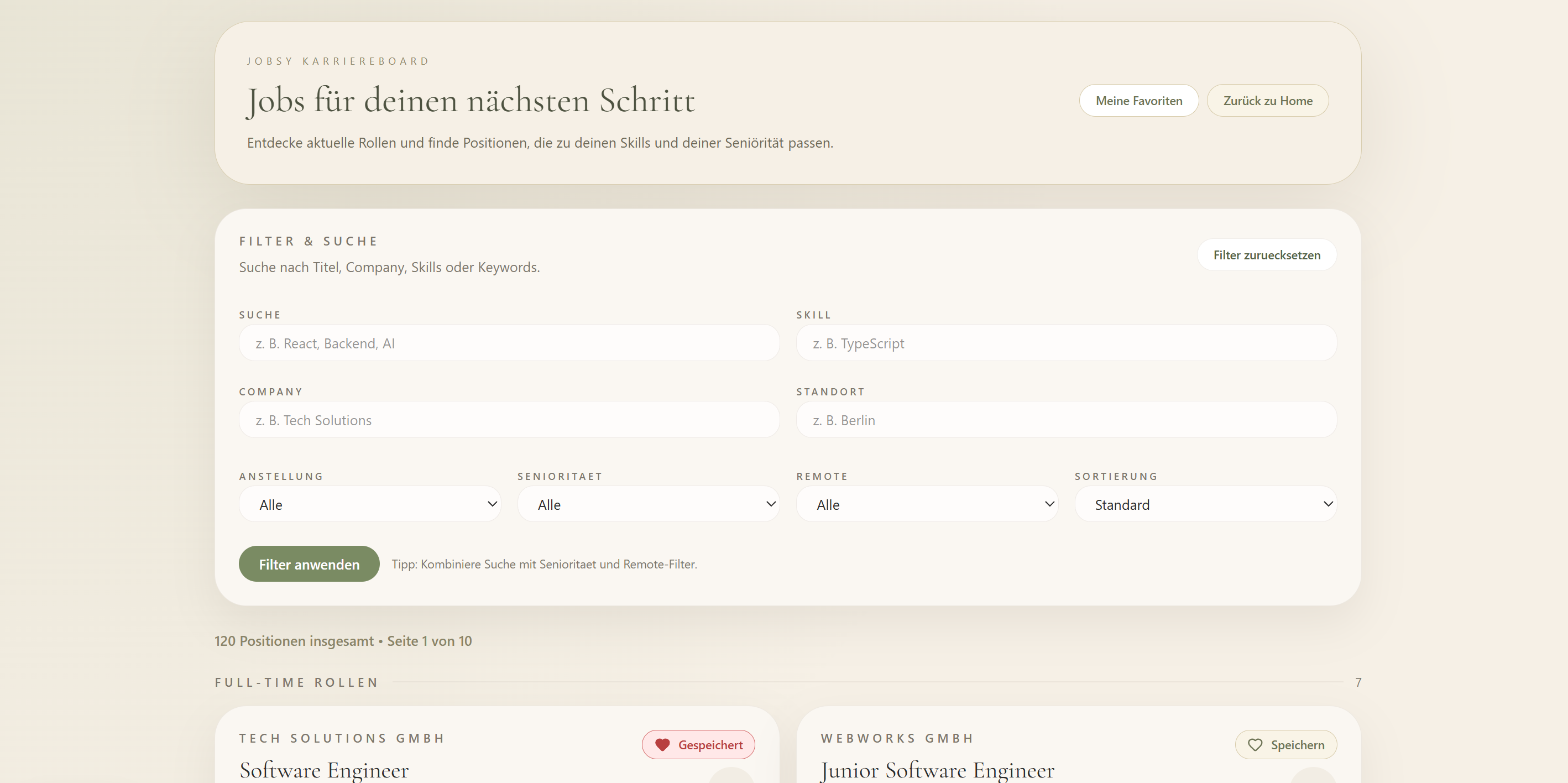This screenshot has height=783, width=1568.
Task: Focus the Skill input field
Action: tap(1067, 343)
